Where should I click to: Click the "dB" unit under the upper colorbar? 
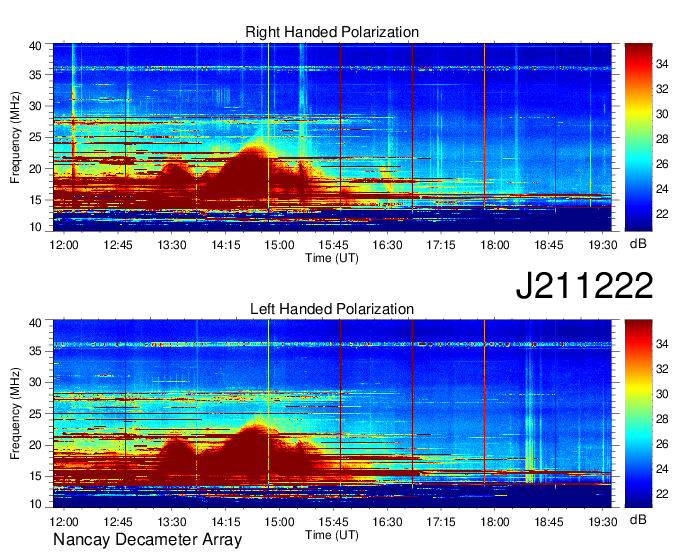pos(638,244)
